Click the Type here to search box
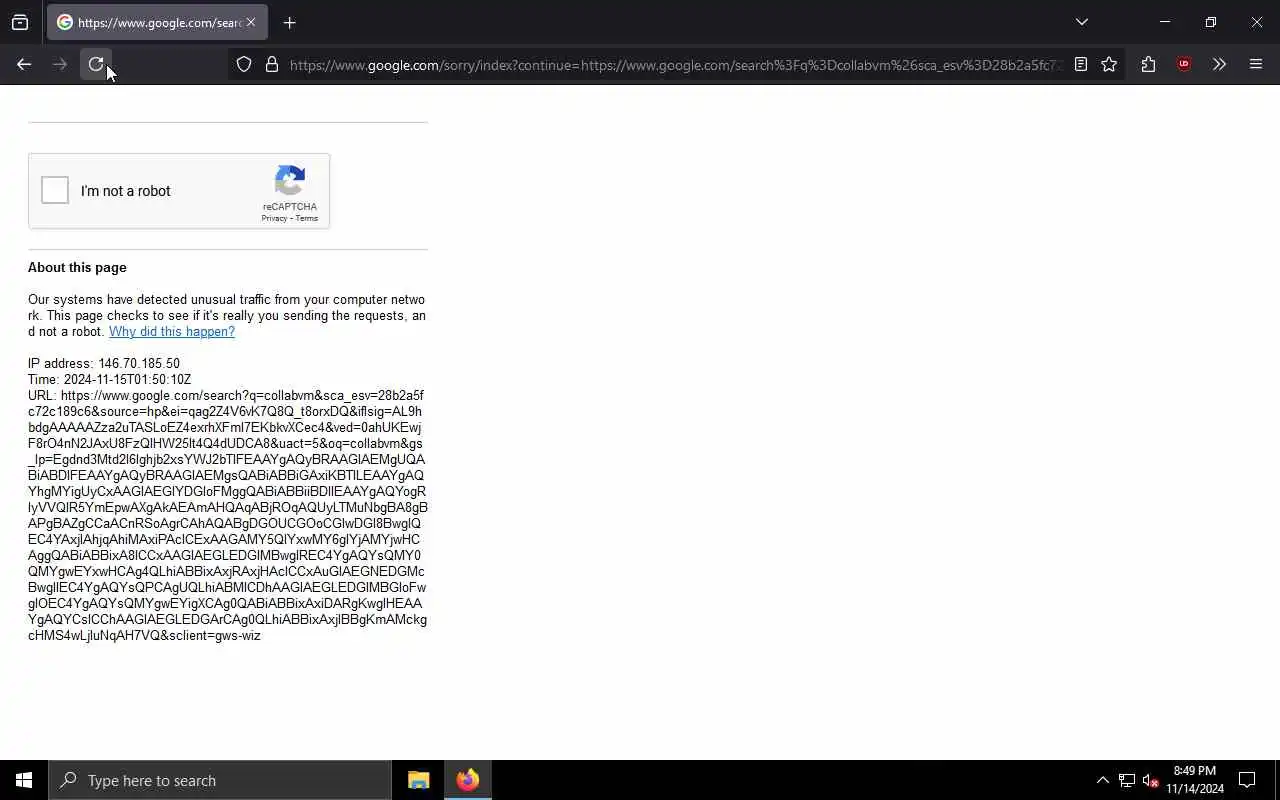This screenshot has width=1280, height=800. [220, 780]
